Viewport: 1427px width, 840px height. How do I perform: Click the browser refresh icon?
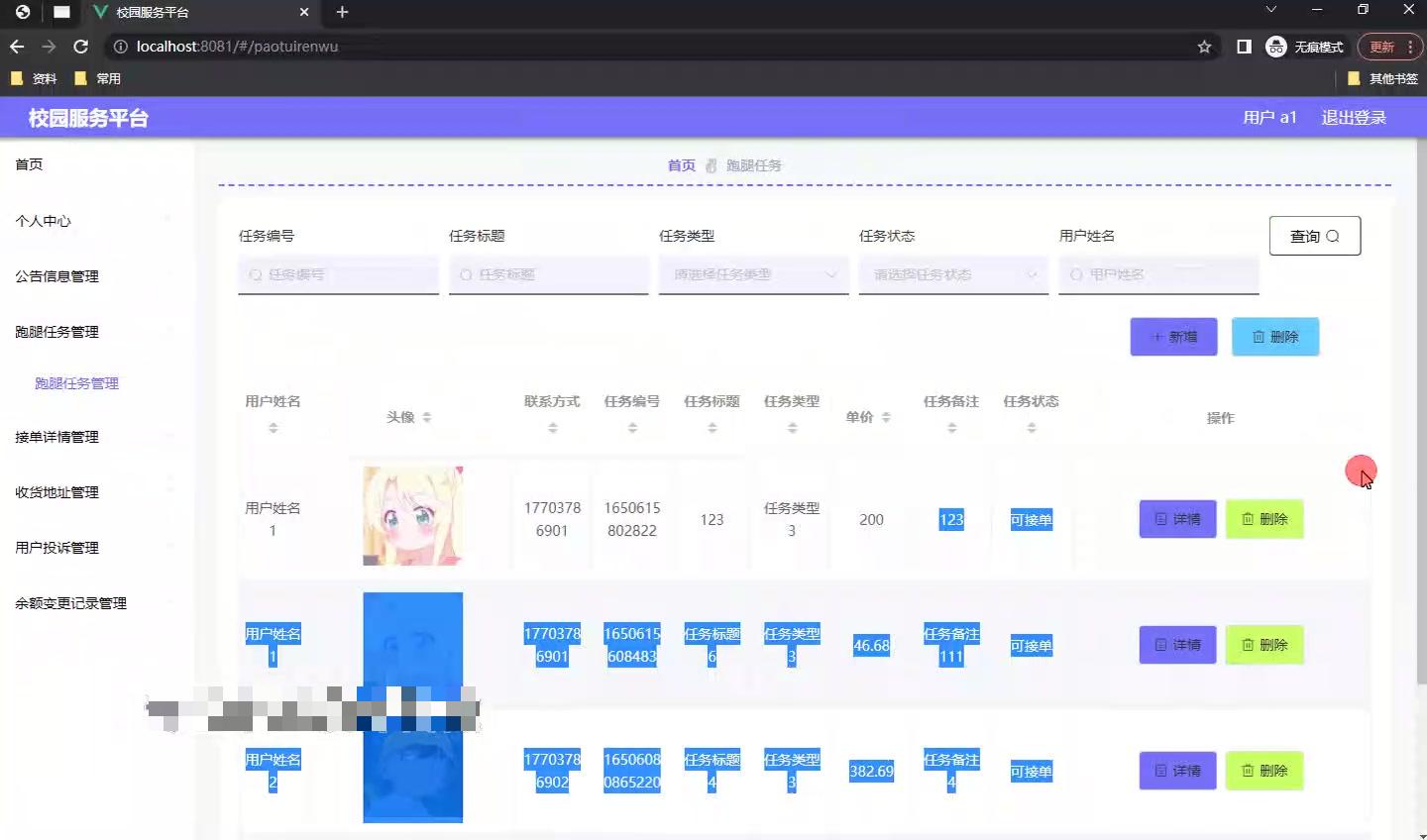tap(81, 46)
